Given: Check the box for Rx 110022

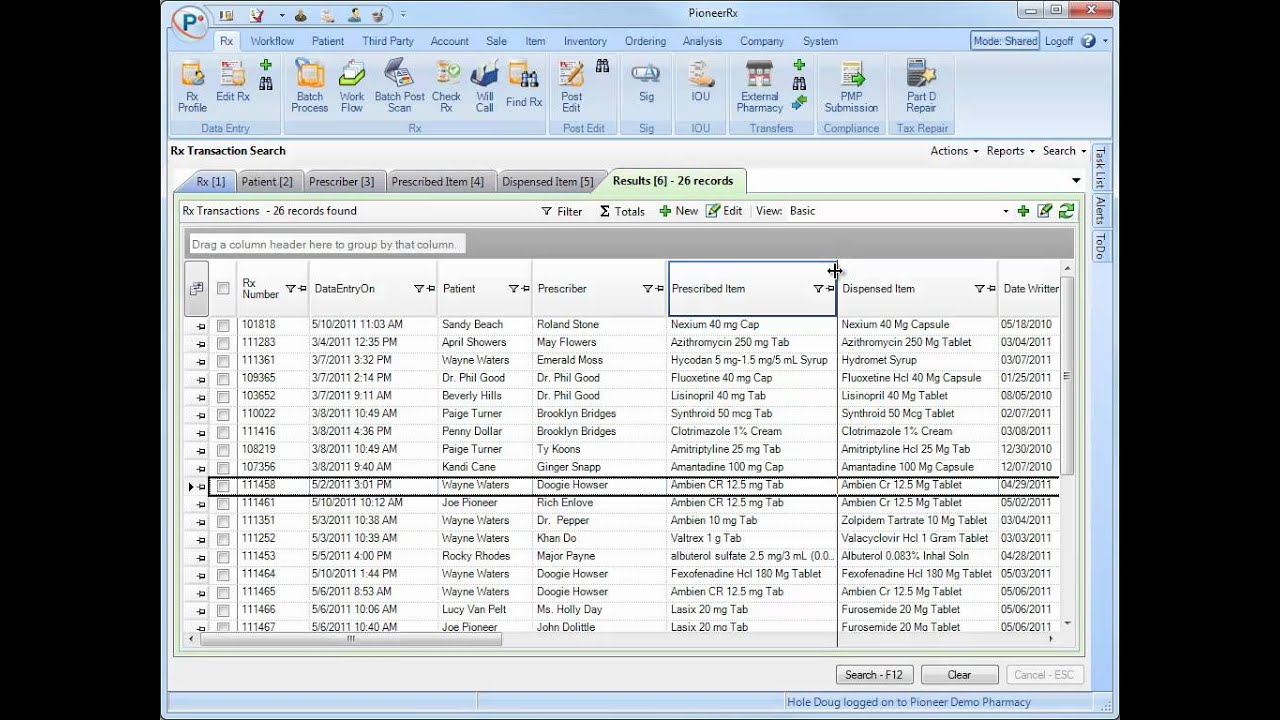Looking at the screenshot, I should pyautogui.click(x=223, y=414).
